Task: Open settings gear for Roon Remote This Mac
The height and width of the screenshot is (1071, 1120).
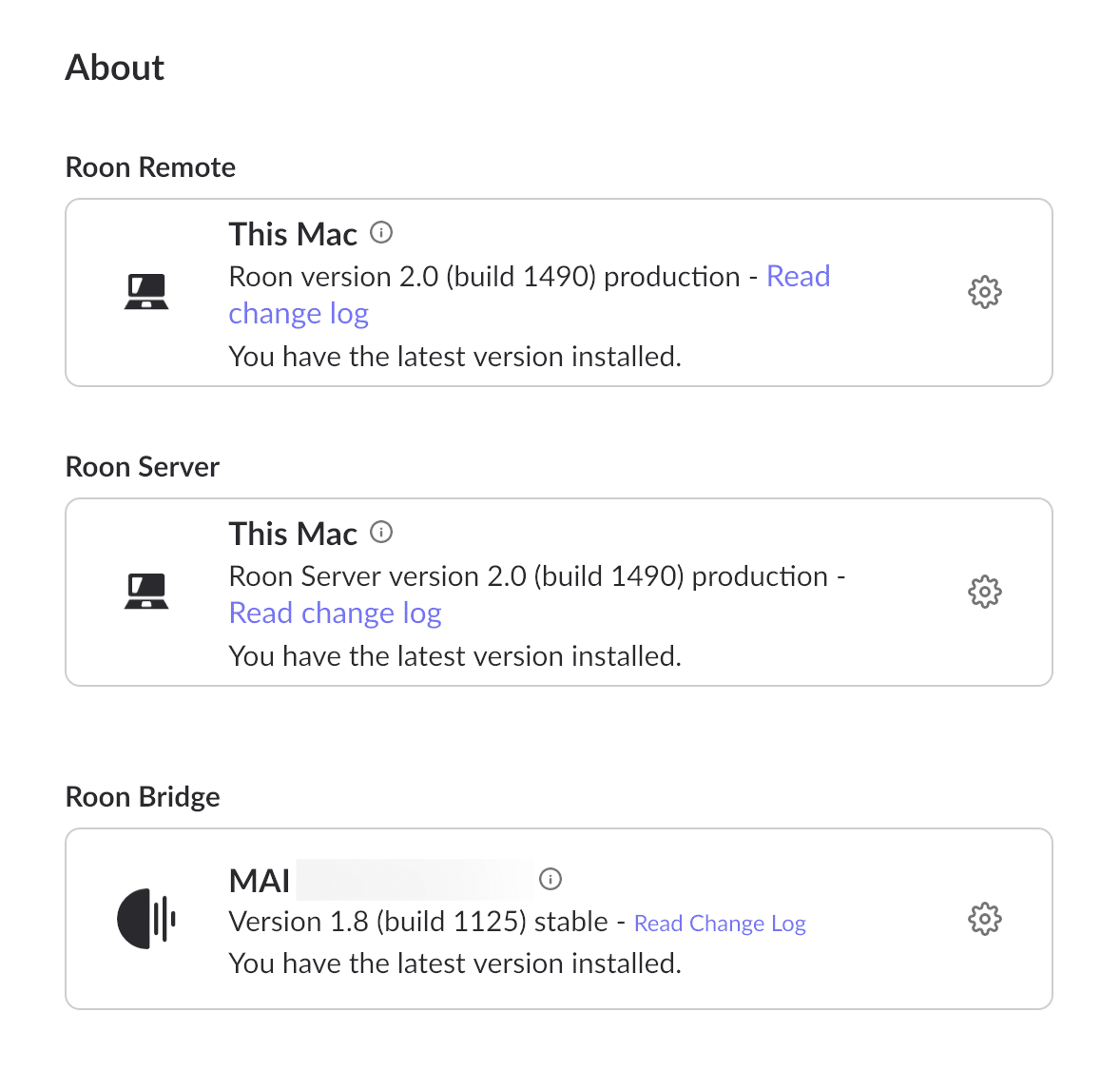Action: 984,292
